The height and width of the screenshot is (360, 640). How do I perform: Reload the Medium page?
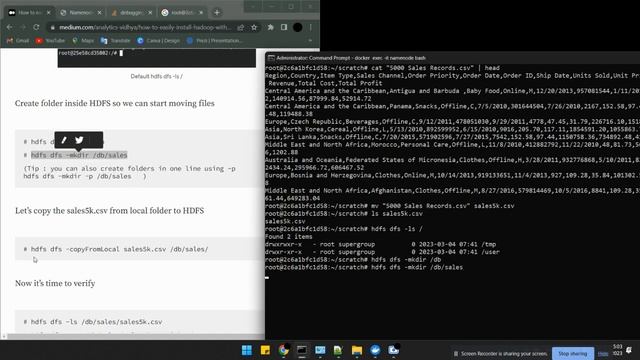(36, 27)
